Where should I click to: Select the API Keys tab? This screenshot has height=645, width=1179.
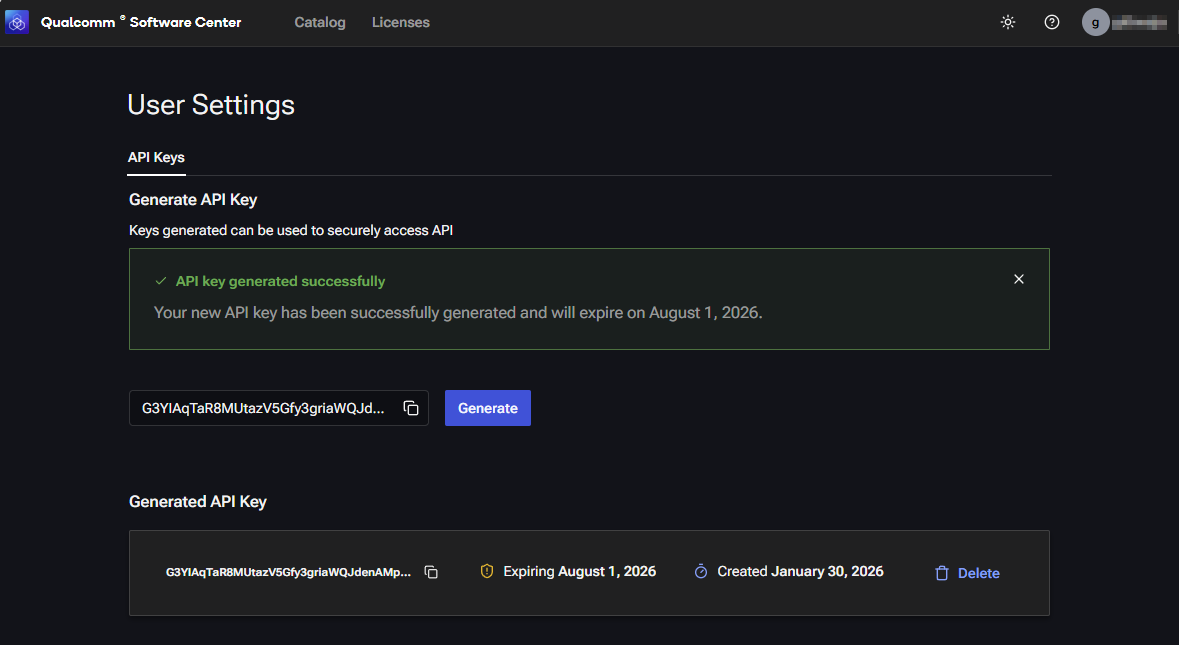[x=156, y=157]
